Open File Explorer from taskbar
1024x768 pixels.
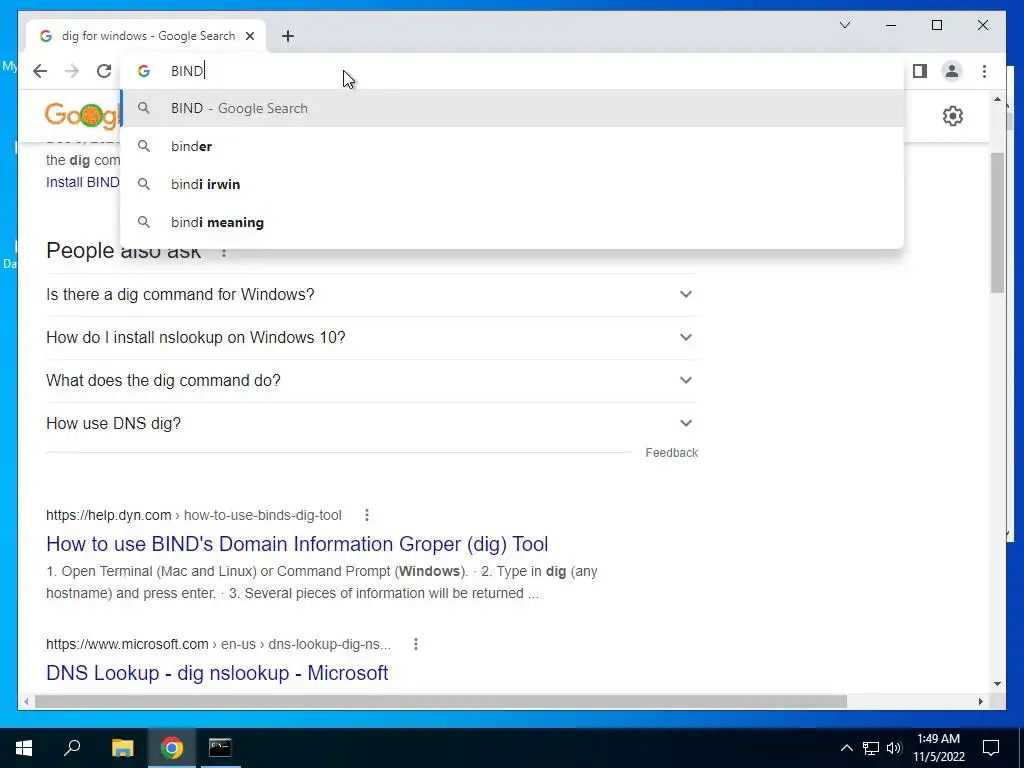(x=123, y=748)
